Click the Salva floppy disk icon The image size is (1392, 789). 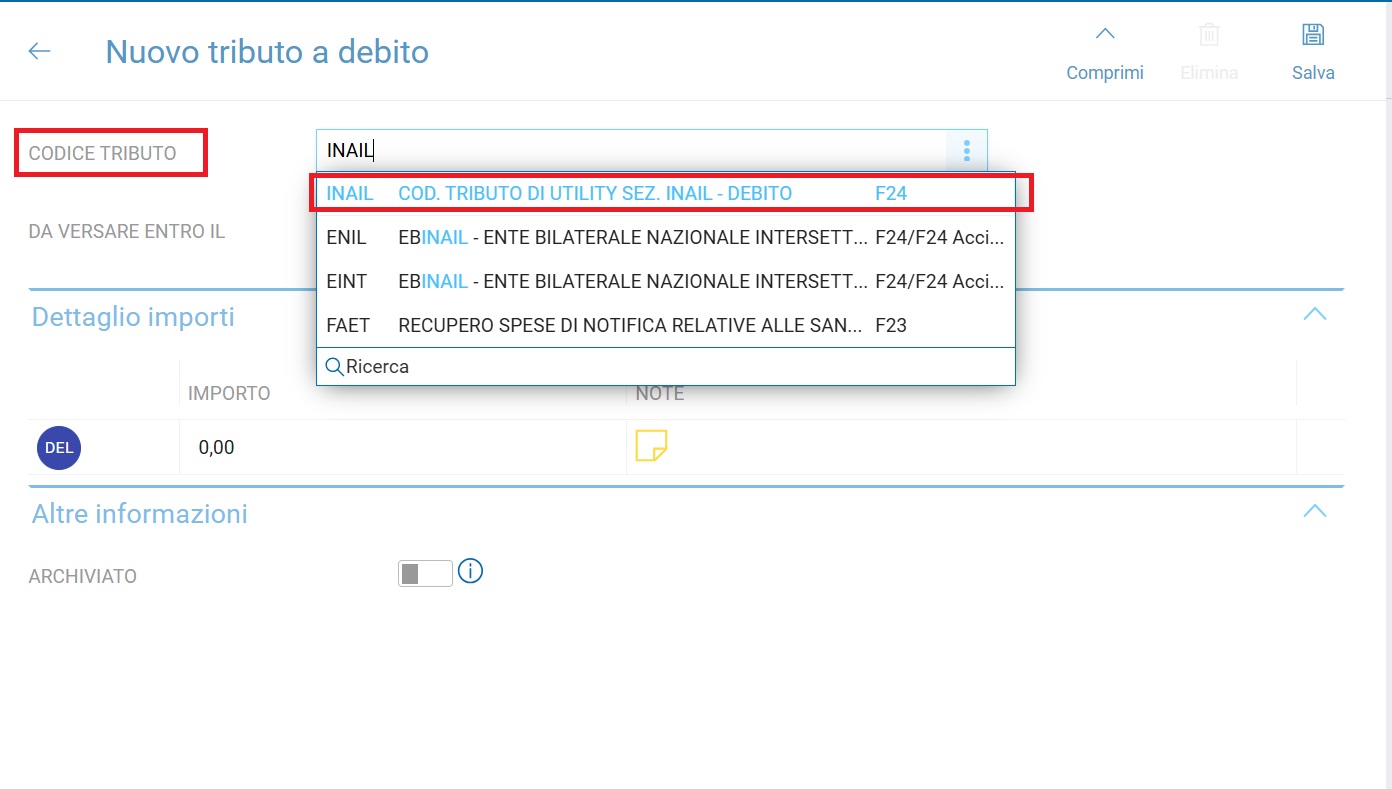click(1312, 35)
